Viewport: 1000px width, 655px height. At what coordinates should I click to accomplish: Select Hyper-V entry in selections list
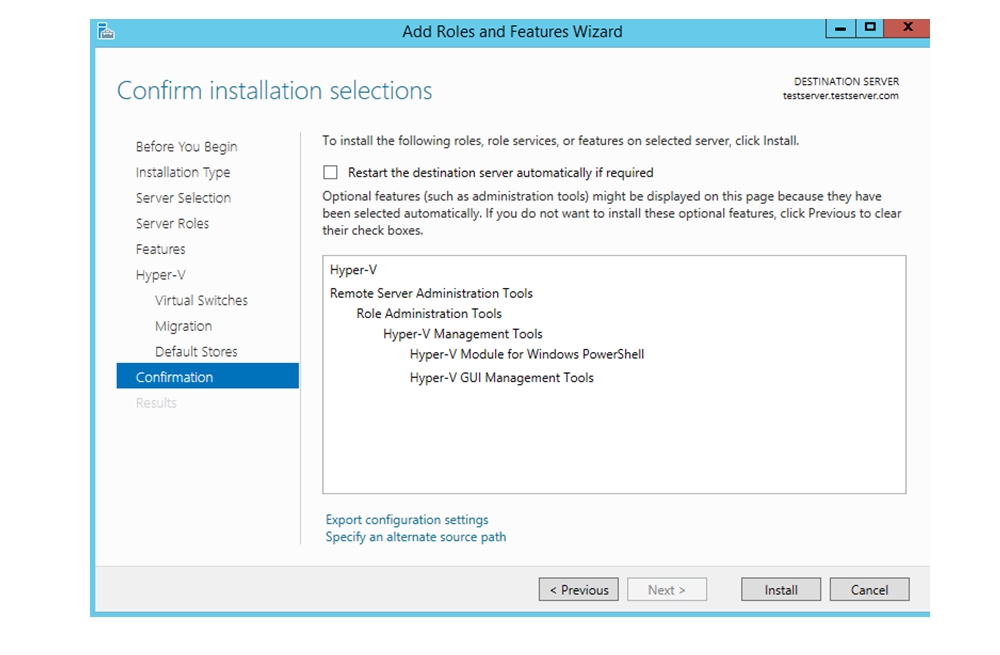pyautogui.click(x=353, y=270)
